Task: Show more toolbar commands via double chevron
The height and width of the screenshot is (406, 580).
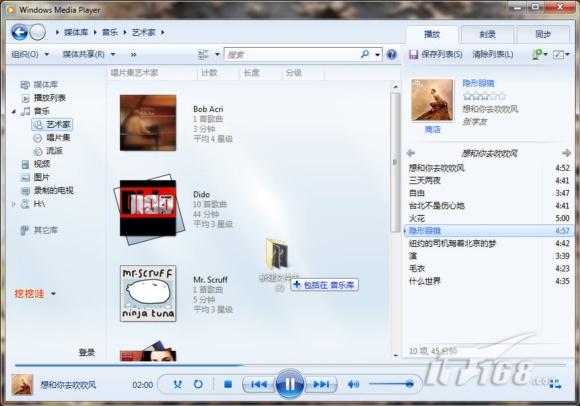Action: [x=134, y=55]
